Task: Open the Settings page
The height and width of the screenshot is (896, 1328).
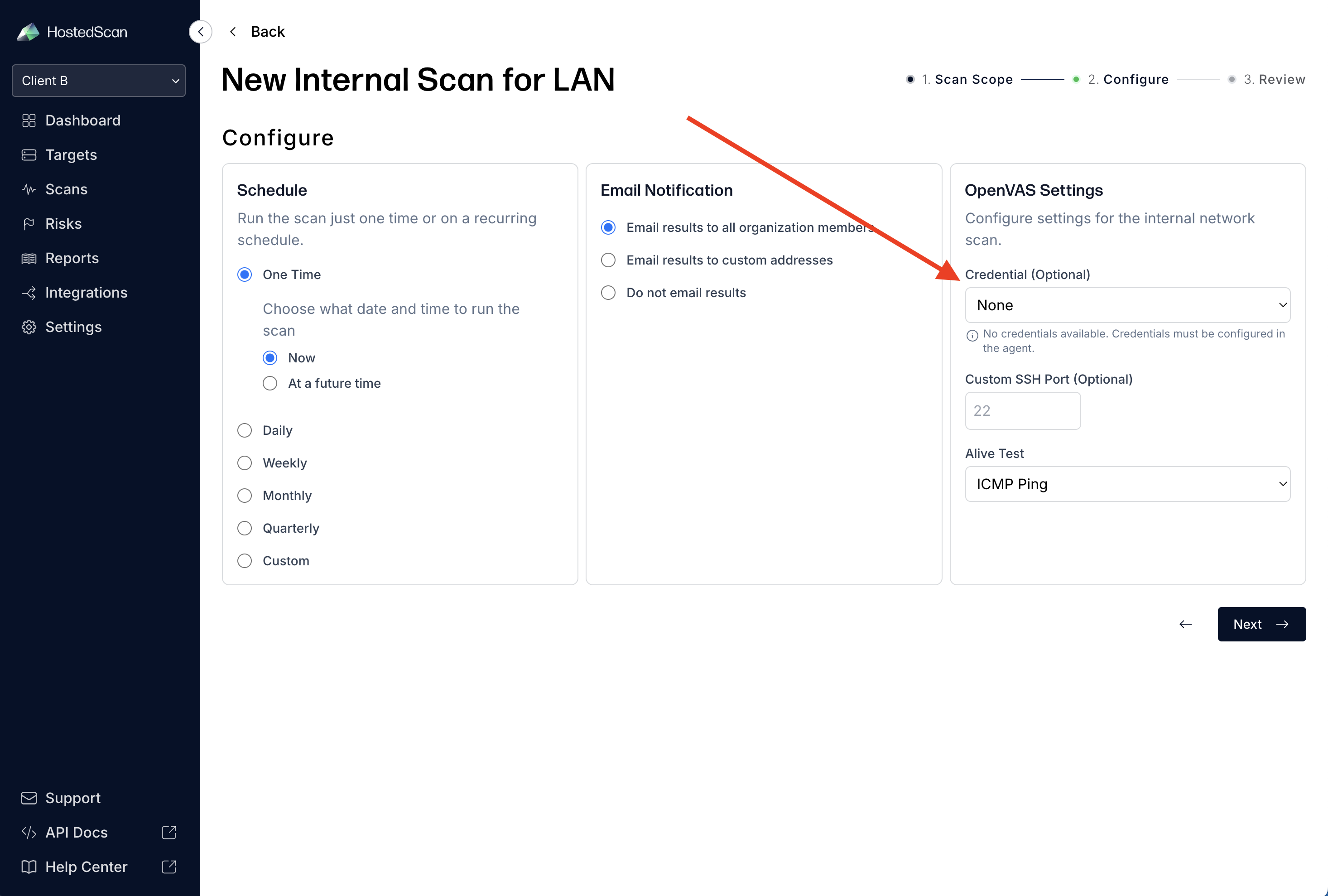Action: click(x=73, y=327)
